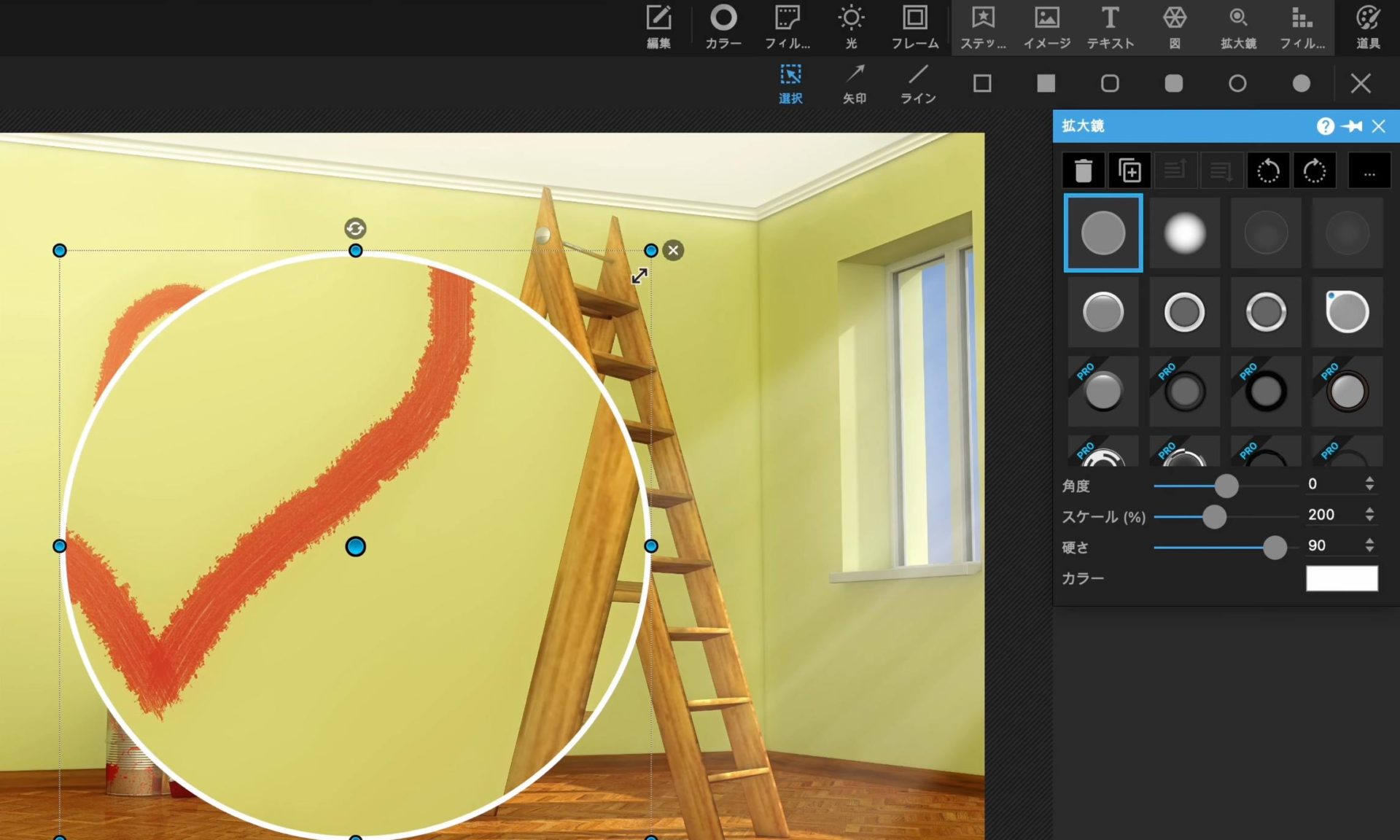Open the テキスト tab
The width and height of the screenshot is (1400, 840).
pos(1110,27)
